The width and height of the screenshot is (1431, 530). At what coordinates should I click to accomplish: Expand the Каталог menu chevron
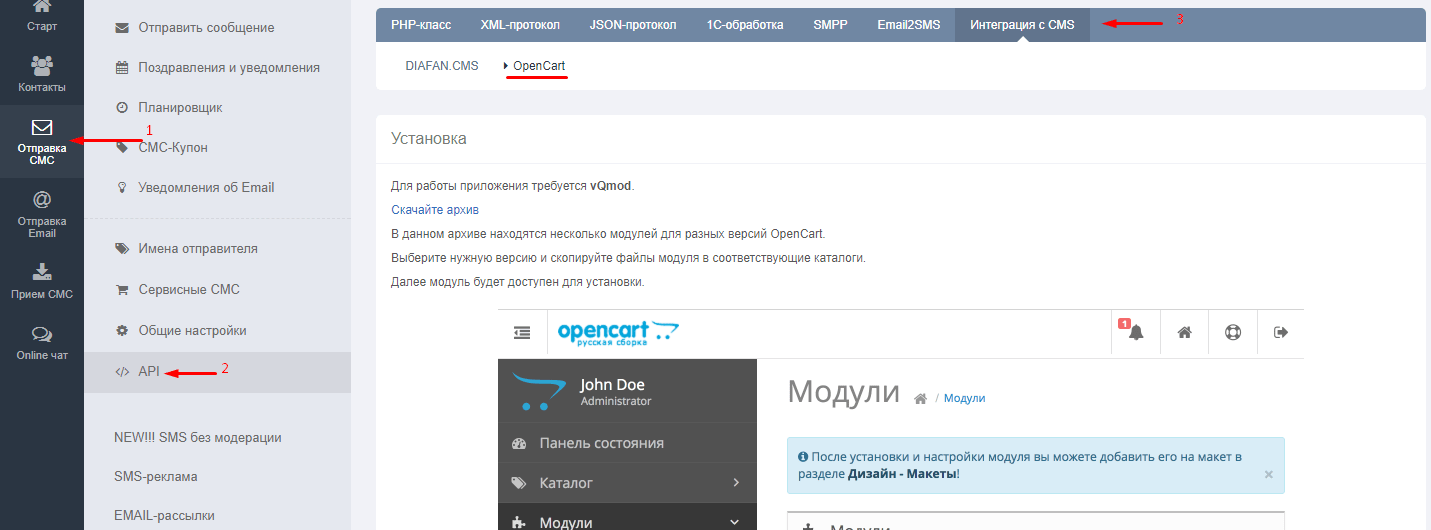pos(735,482)
